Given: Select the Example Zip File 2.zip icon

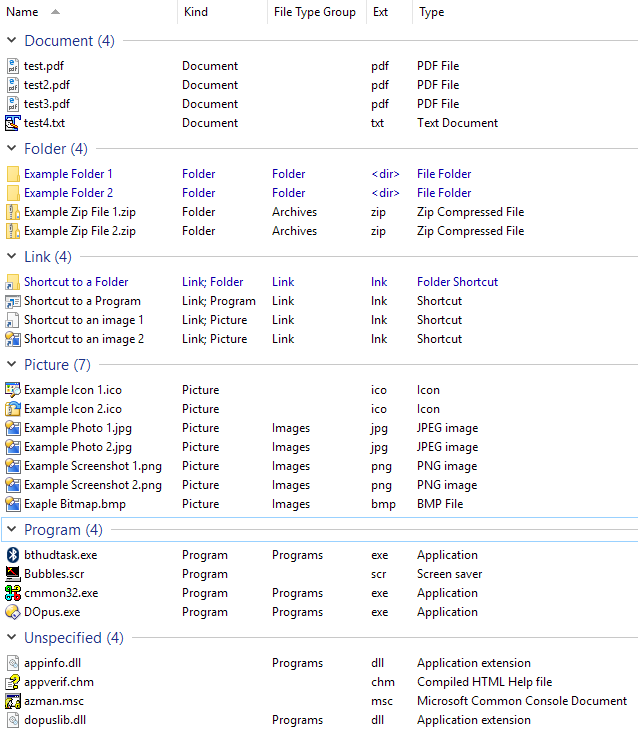Looking at the screenshot, I should 13,231.
